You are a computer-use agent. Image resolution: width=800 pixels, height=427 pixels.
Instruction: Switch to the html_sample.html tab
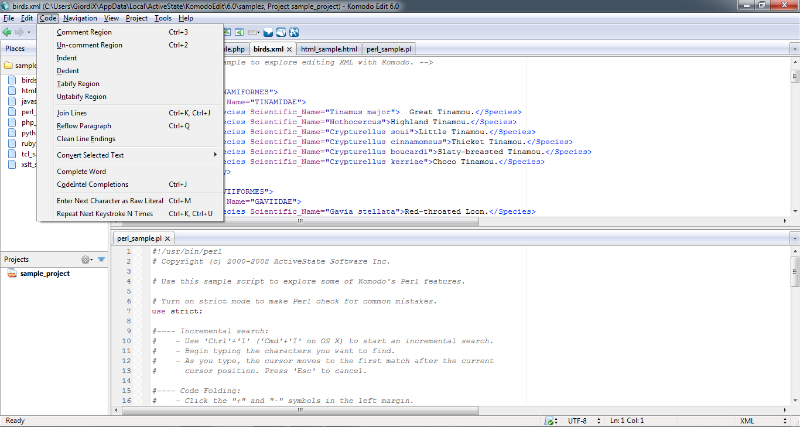329,48
